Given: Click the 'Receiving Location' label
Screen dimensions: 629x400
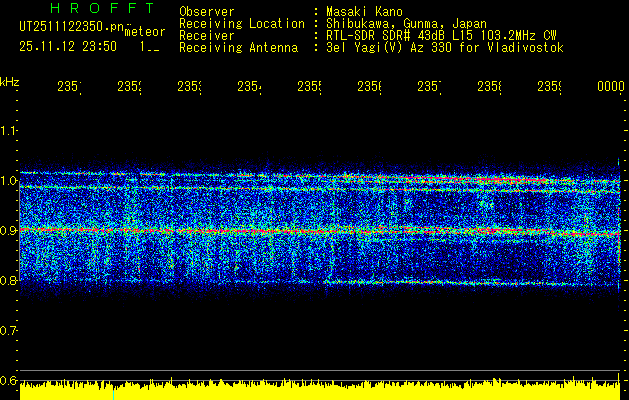Looking at the screenshot, I should click(x=242, y=24).
